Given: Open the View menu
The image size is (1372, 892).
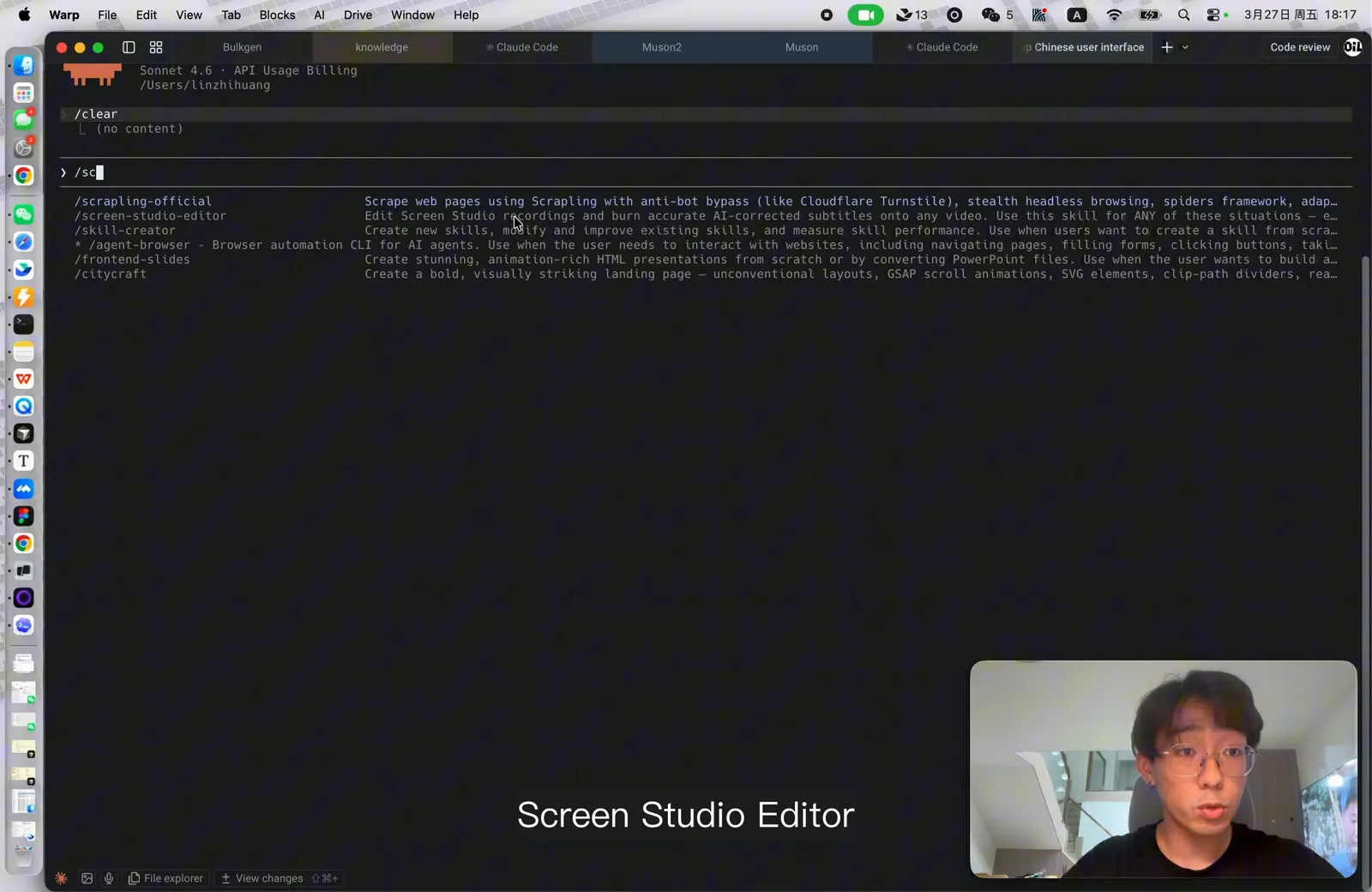Looking at the screenshot, I should [x=189, y=15].
